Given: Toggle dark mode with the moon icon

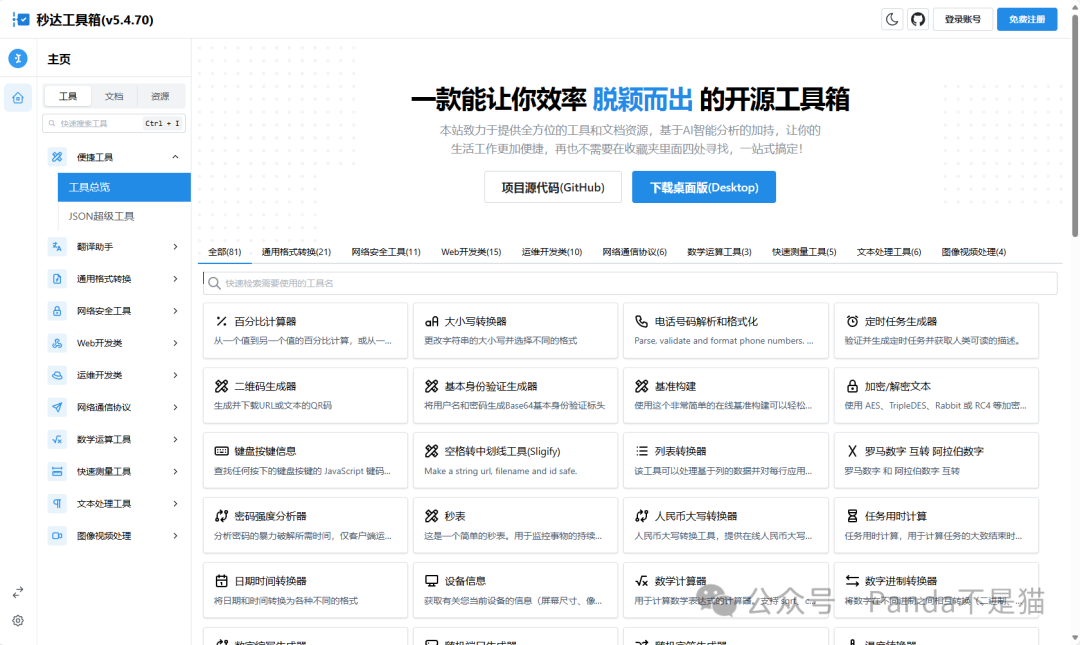Looking at the screenshot, I should pos(892,19).
